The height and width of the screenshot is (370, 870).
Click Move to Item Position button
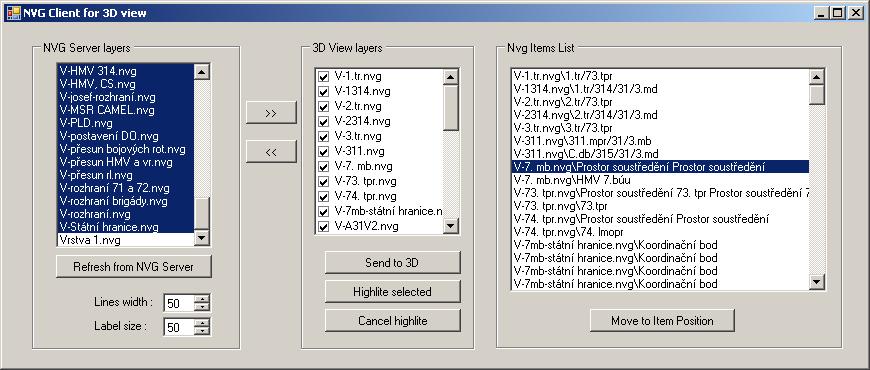pos(662,321)
